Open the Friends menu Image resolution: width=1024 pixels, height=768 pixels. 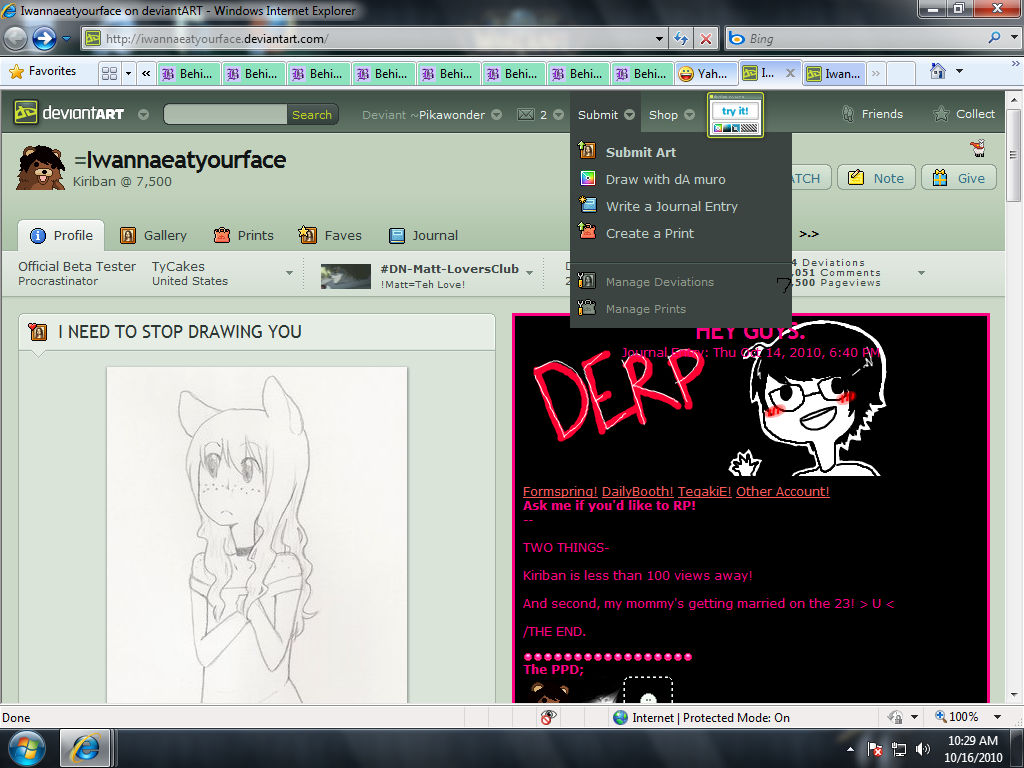pyautogui.click(x=882, y=114)
